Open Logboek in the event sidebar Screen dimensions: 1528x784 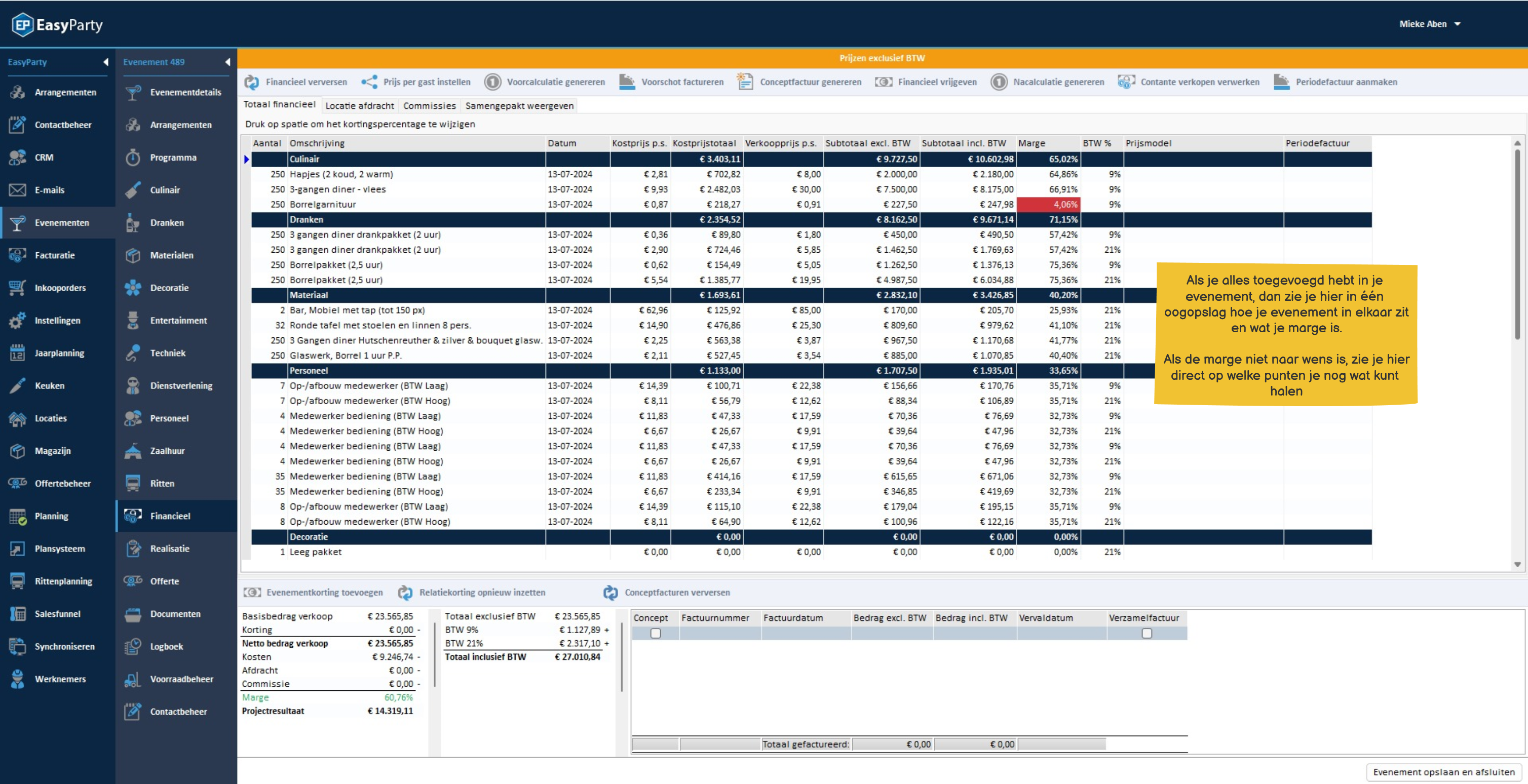tap(176, 646)
